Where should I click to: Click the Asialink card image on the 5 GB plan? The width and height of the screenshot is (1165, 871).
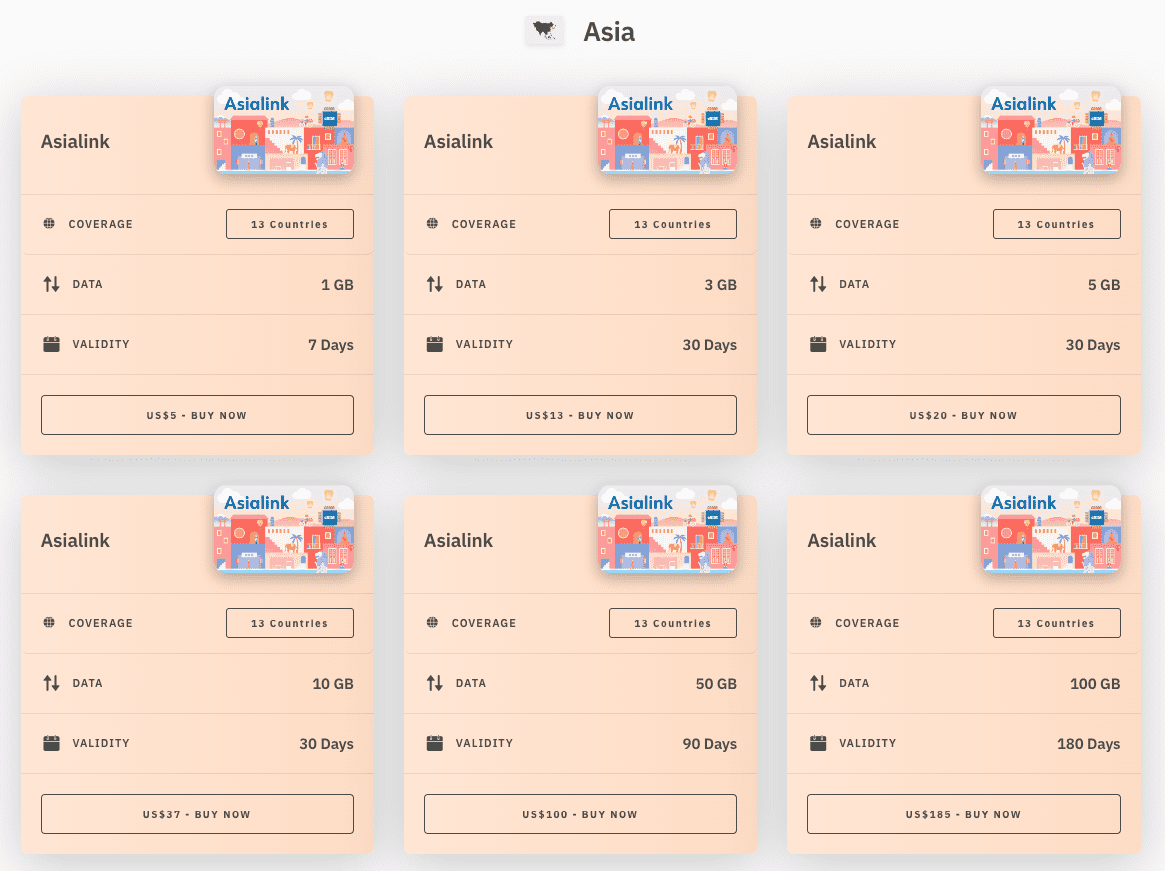coord(1051,129)
